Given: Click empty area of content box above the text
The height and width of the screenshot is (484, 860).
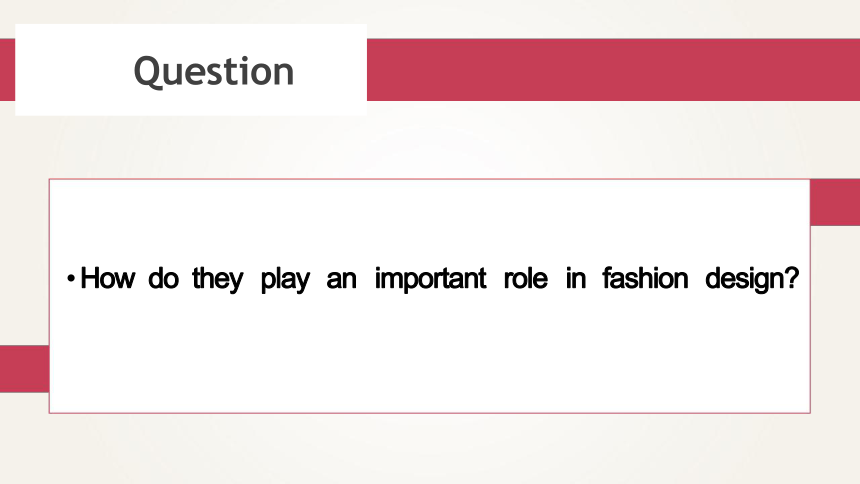Looking at the screenshot, I should point(429,220).
